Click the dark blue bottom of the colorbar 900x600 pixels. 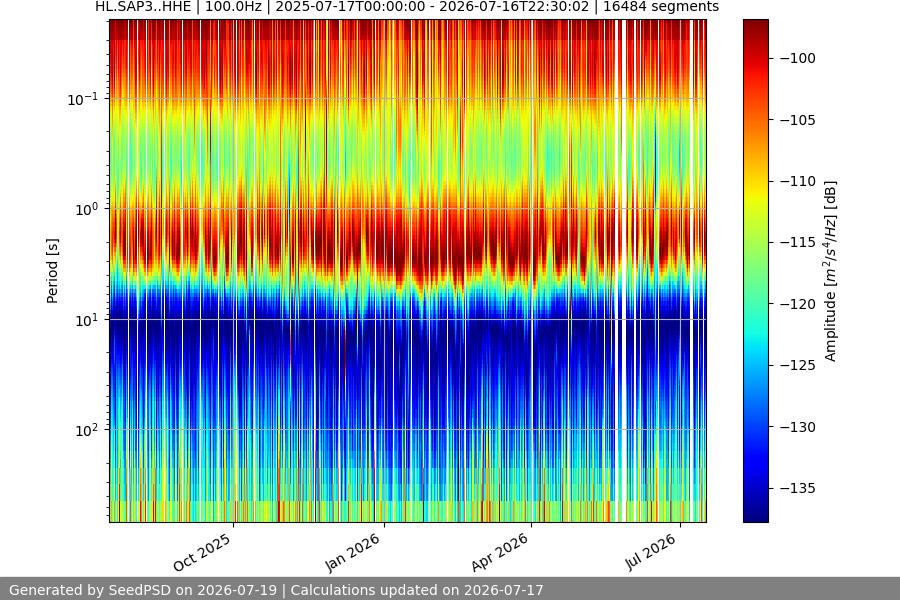click(755, 515)
